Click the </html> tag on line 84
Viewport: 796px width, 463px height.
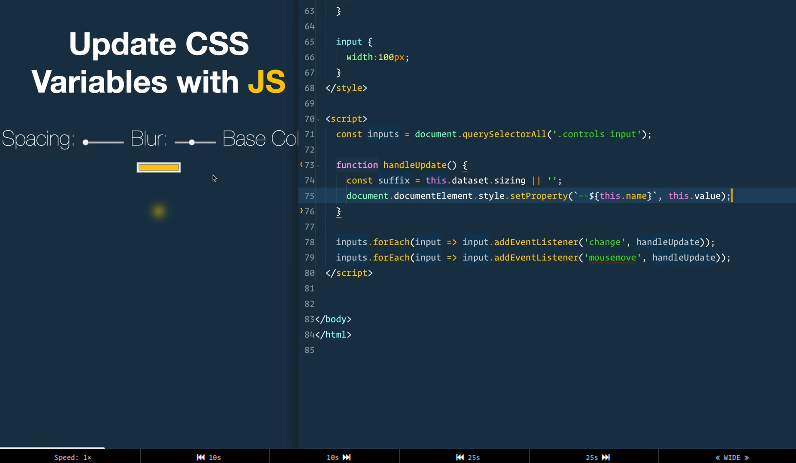pyautogui.click(x=333, y=335)
